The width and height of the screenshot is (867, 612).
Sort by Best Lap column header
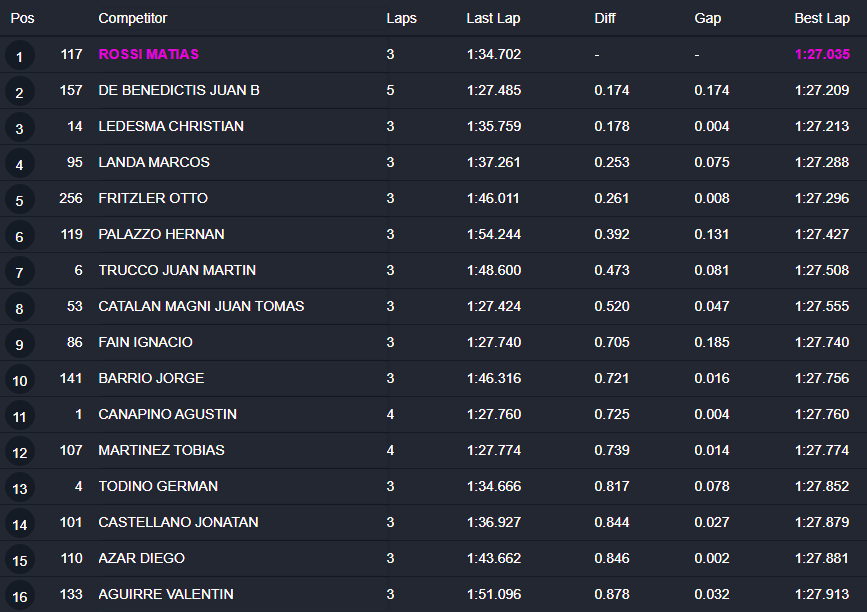(x=822, y=18)
